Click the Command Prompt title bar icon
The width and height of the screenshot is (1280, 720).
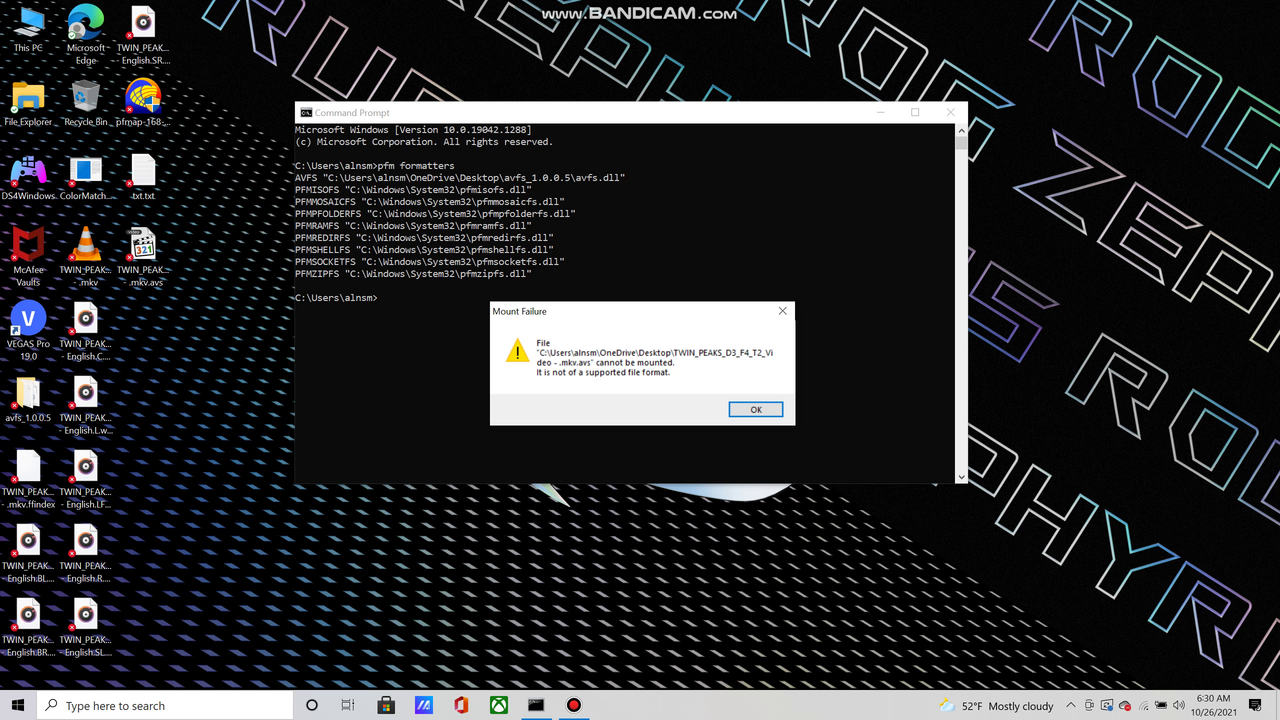(306, 113)
